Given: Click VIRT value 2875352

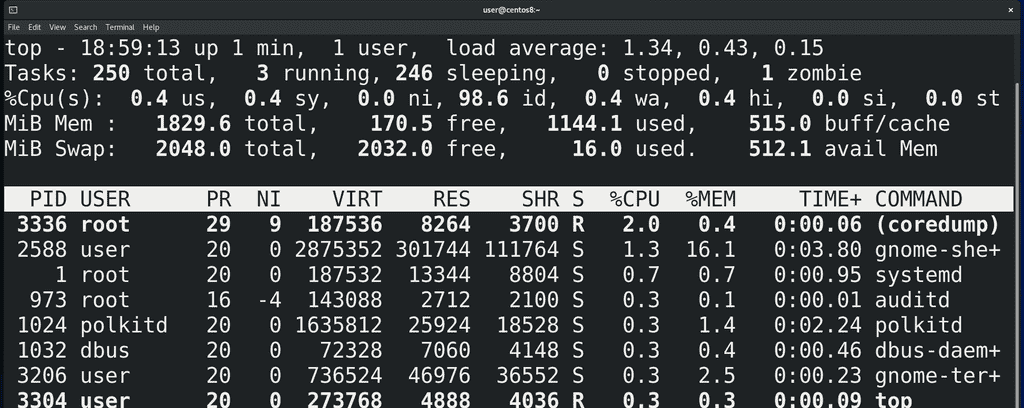Looking at the screenshot, I should pyautogui.click(x=338, y=249).
